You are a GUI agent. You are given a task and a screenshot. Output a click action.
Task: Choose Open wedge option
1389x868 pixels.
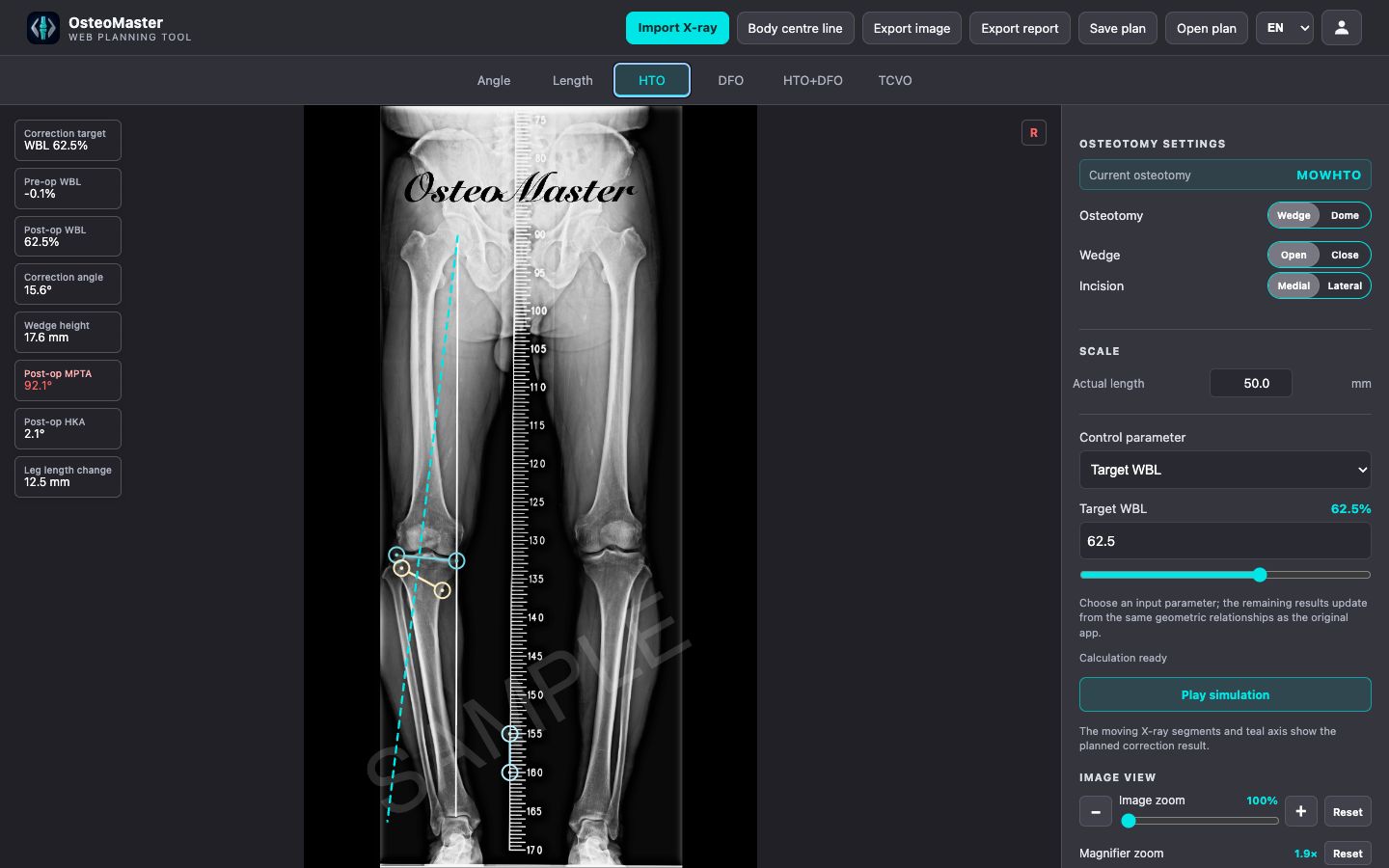1294,256
